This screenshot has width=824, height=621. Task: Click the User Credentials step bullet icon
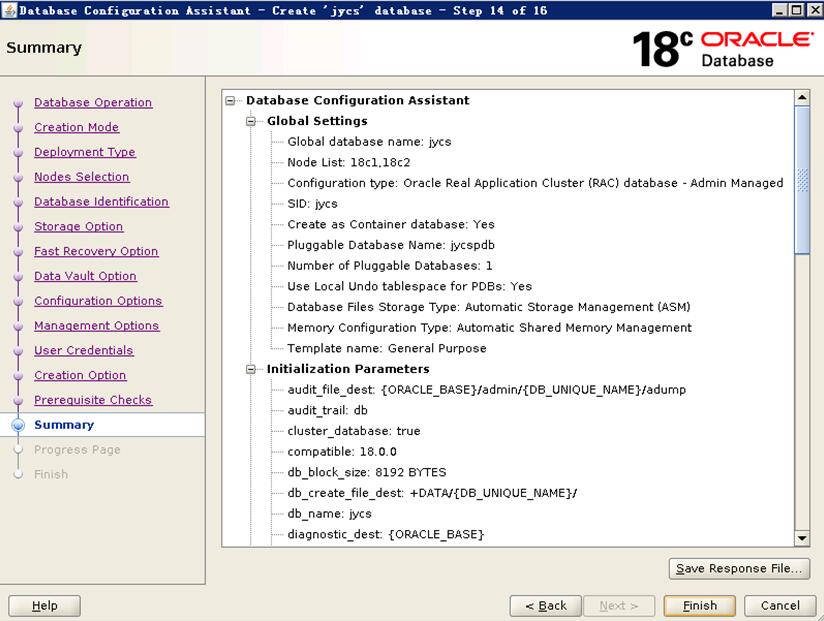click(x=18, y=351)
